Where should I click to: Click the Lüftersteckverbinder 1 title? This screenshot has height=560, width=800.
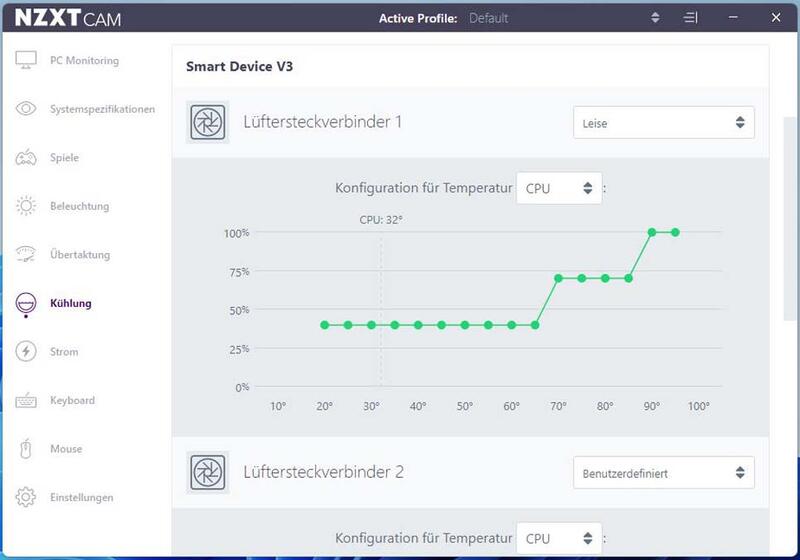point(322,122)
